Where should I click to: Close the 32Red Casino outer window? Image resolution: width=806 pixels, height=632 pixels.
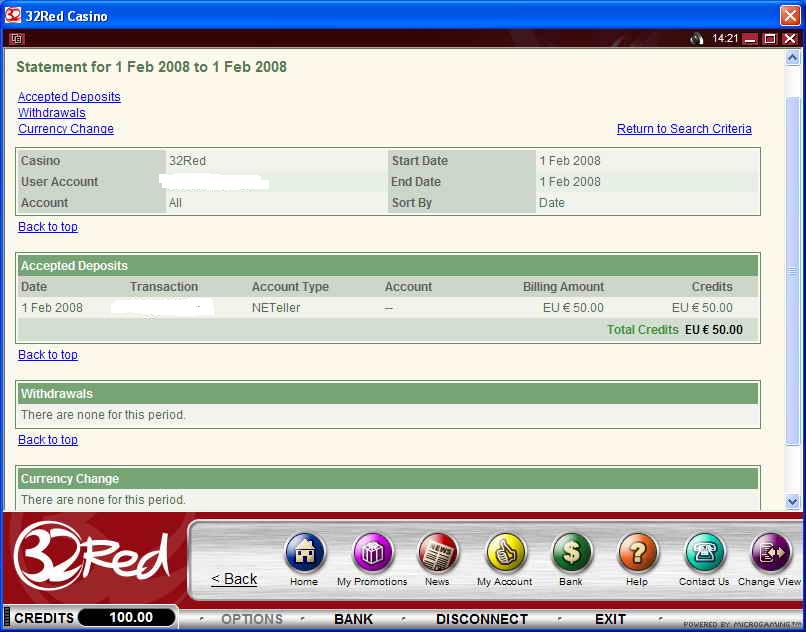[790, 15]
